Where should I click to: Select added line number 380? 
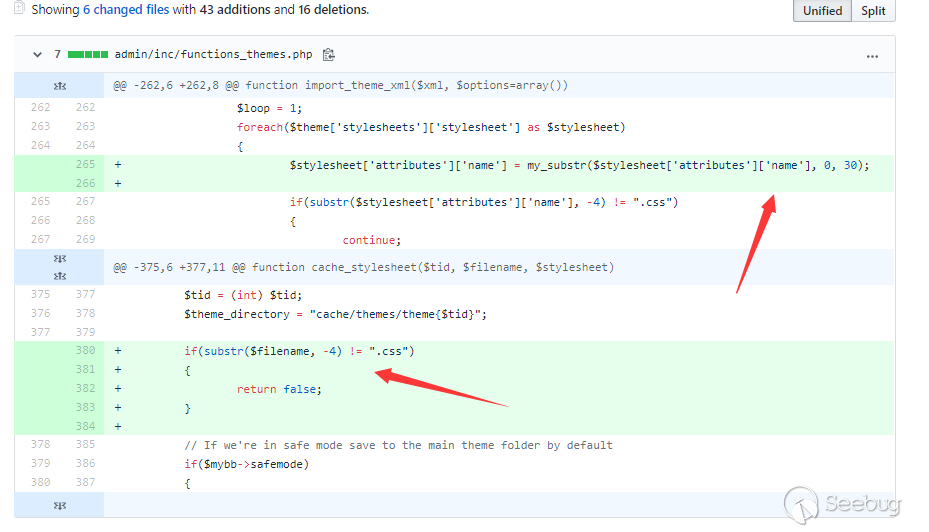(x=85, y=351)
